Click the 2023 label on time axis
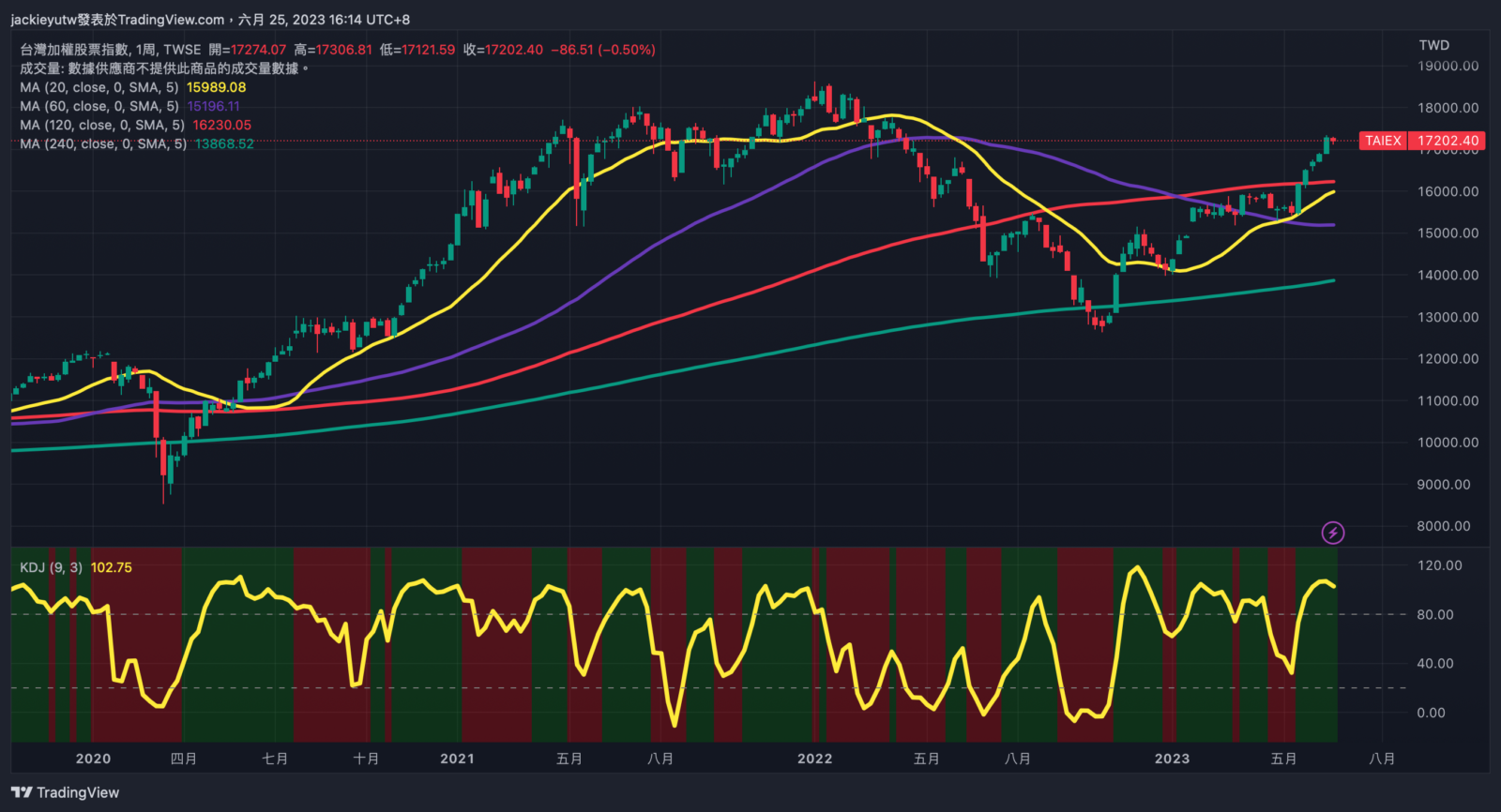 (1172, 759)
